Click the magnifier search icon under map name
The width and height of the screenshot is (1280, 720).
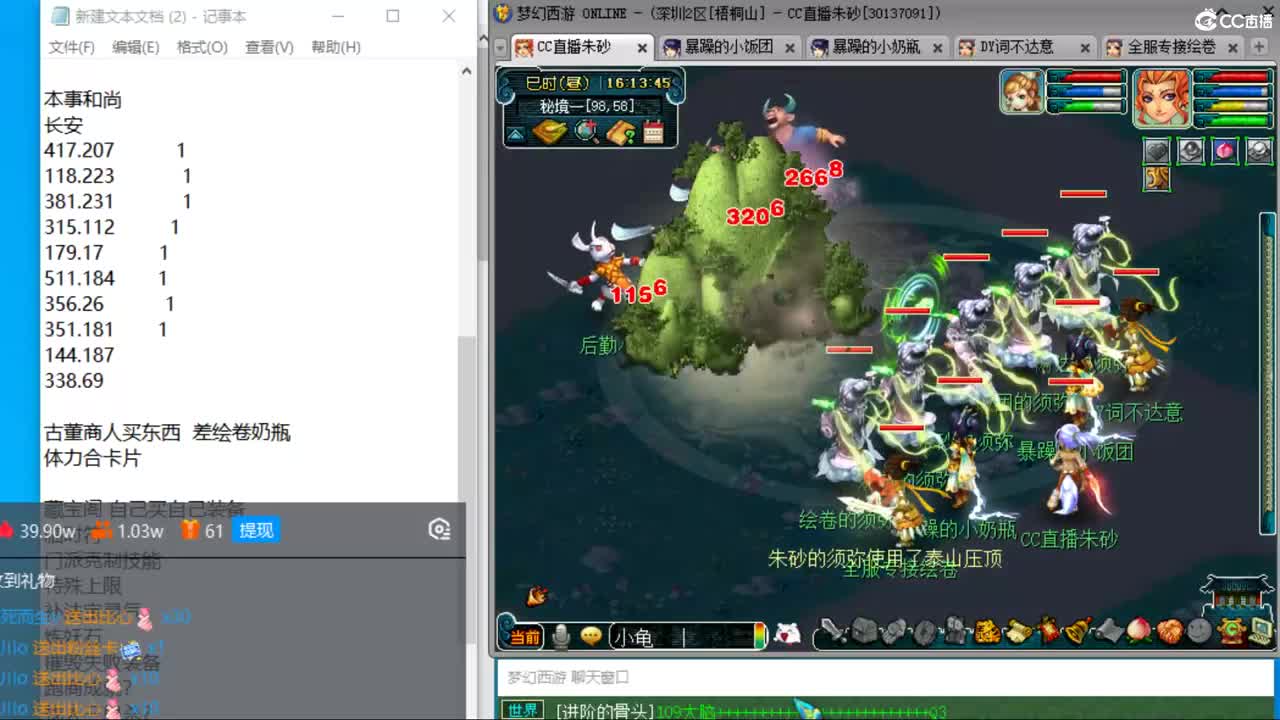click(x=586, y=132)
